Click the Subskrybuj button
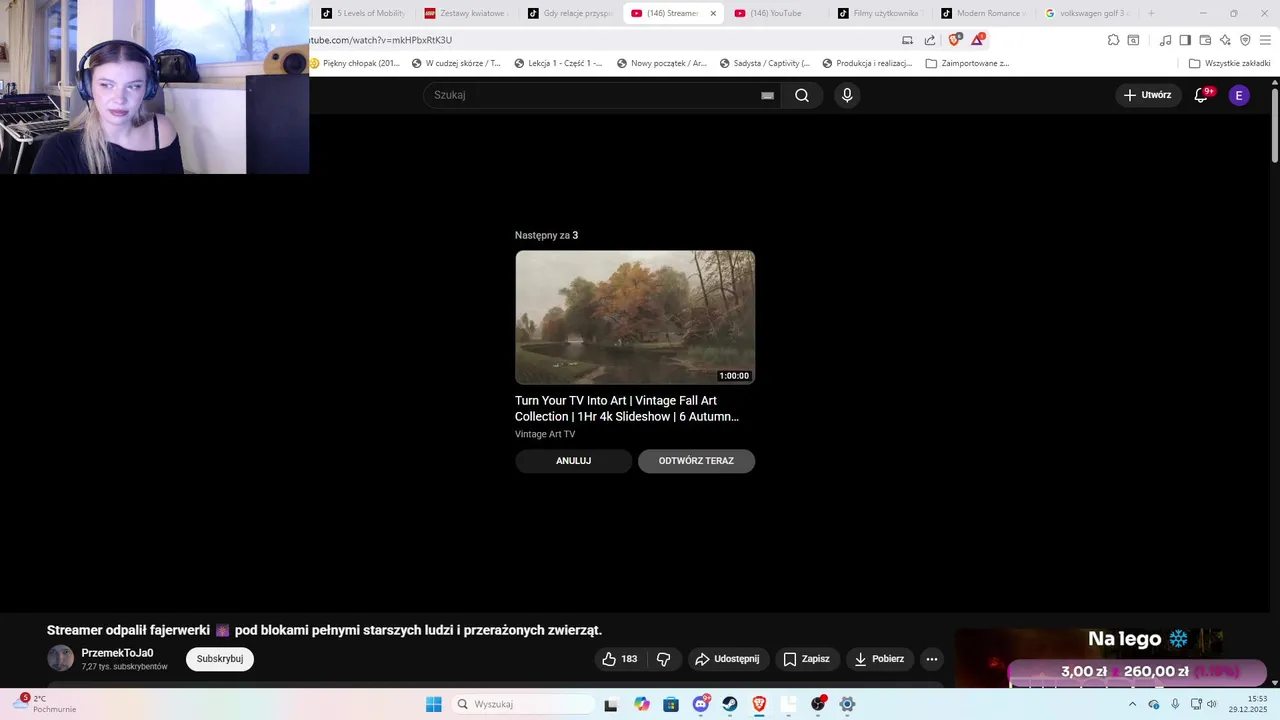 pyautogui.click(x=220, y=659)
